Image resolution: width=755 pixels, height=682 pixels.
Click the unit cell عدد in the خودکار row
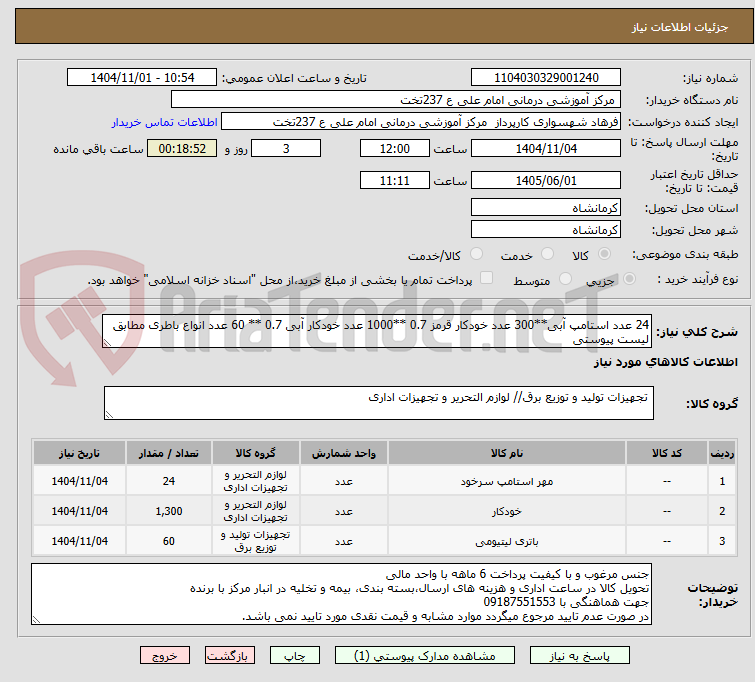tap(344, 511)
